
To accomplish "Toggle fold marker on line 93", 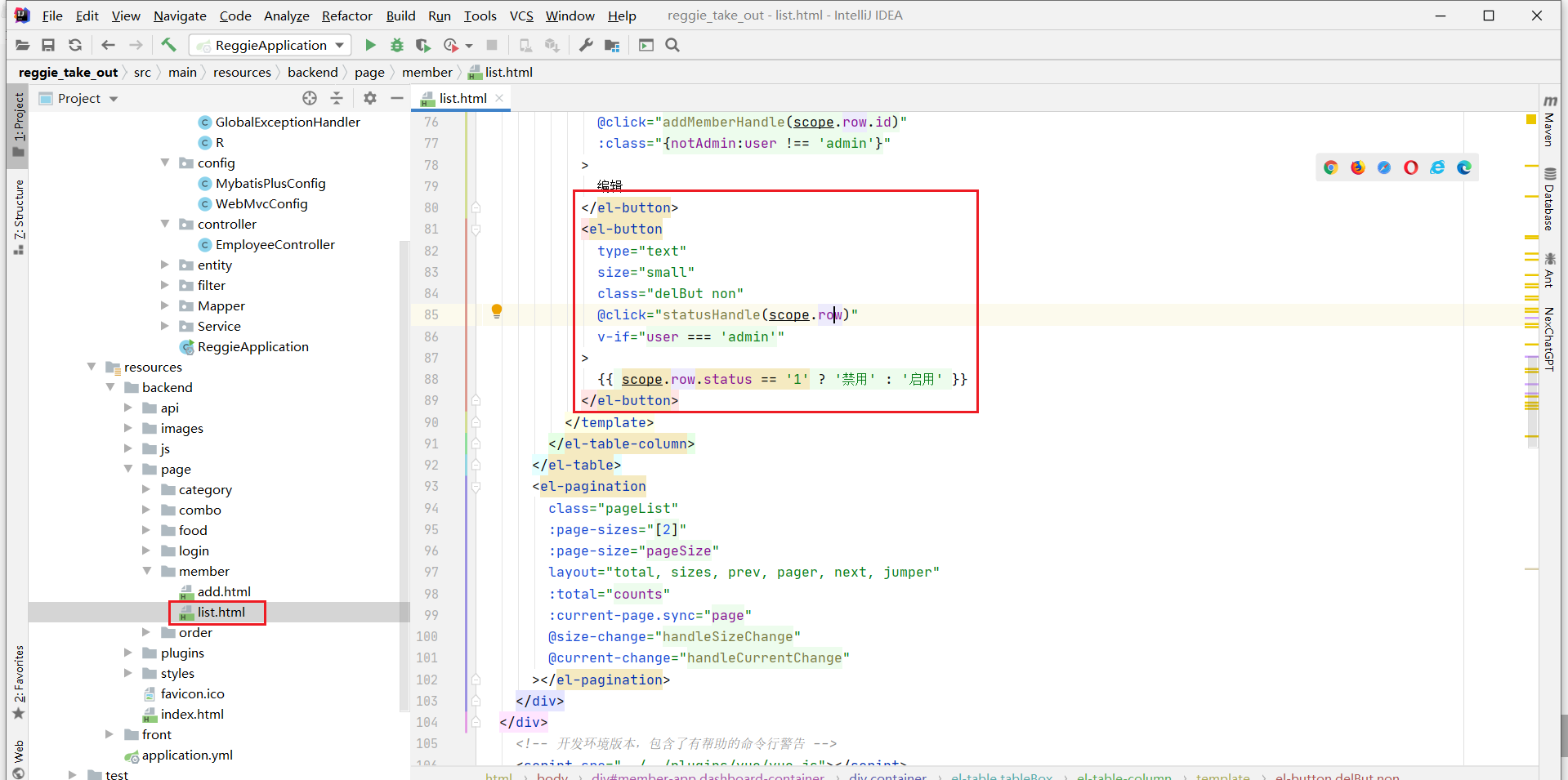I will point(476,487).
